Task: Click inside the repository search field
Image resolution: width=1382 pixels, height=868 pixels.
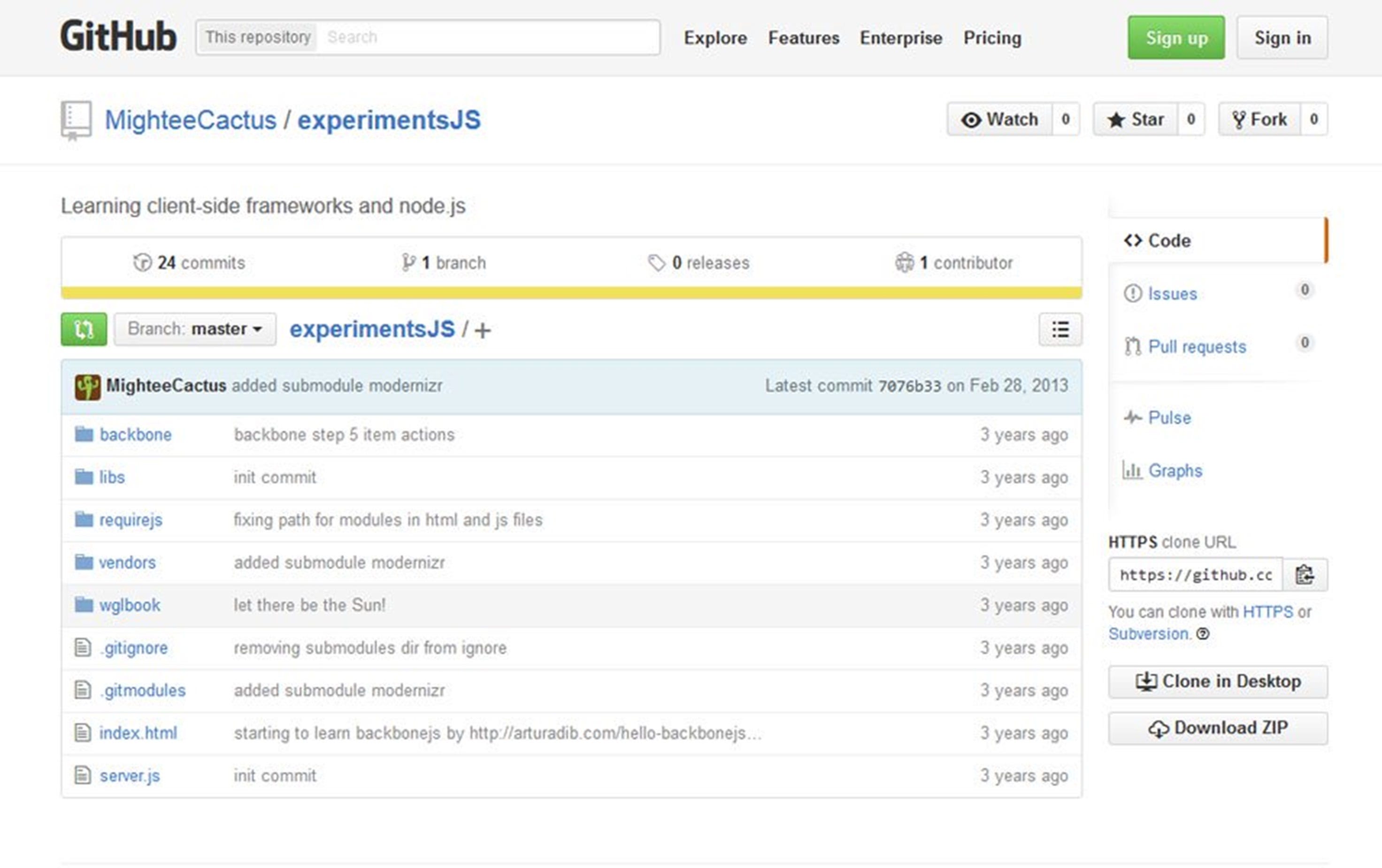Action: pos(488,37)
